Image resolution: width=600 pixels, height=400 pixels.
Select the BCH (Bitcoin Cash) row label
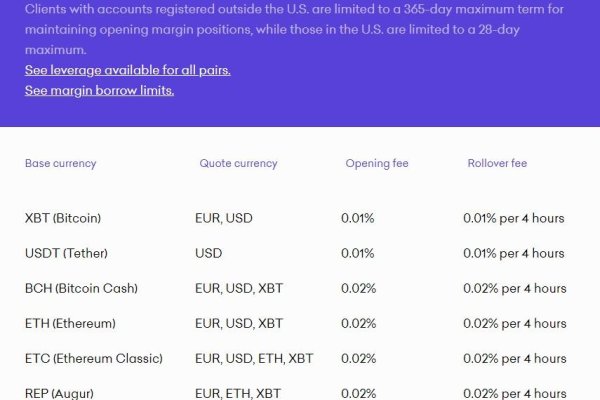(x=81, y=288)
